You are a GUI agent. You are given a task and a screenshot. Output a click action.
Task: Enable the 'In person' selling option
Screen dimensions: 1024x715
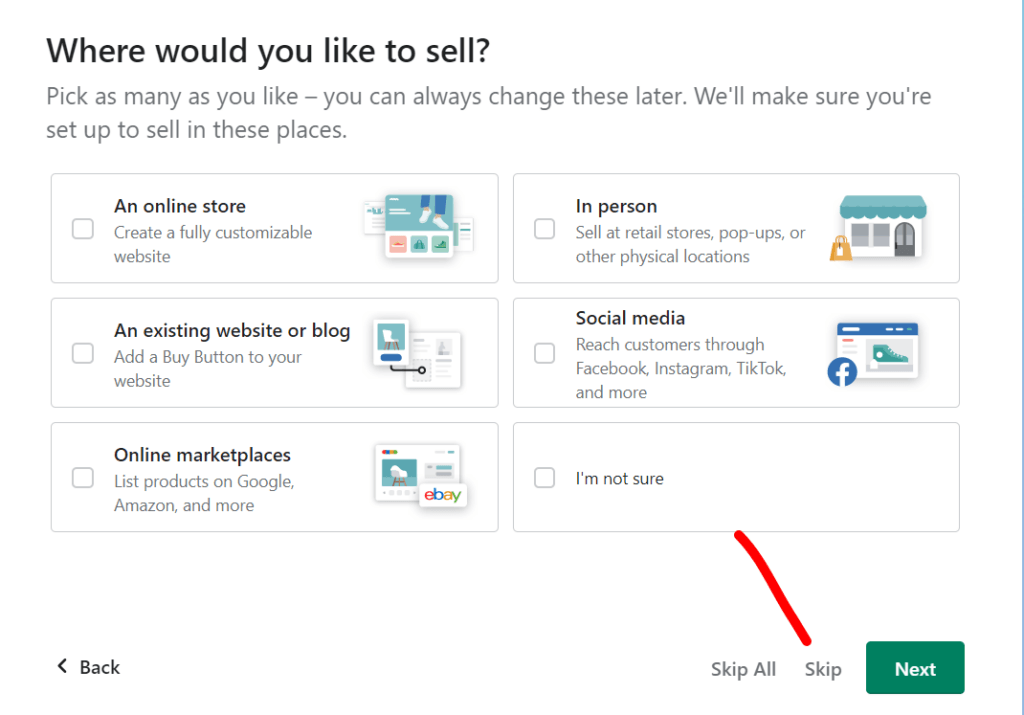coord(544,228)
